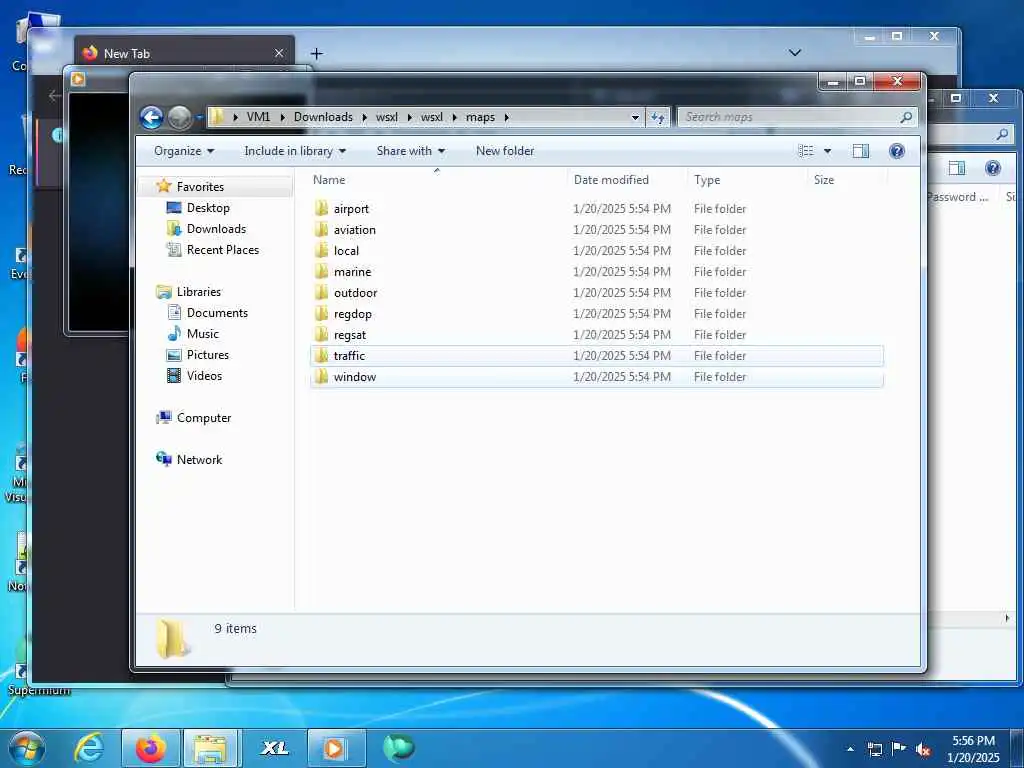Expand the arrow after Downloads in breadcrumb
Image resolution: width=1024 pixels, height=768 pixels.
pos(364,118)
